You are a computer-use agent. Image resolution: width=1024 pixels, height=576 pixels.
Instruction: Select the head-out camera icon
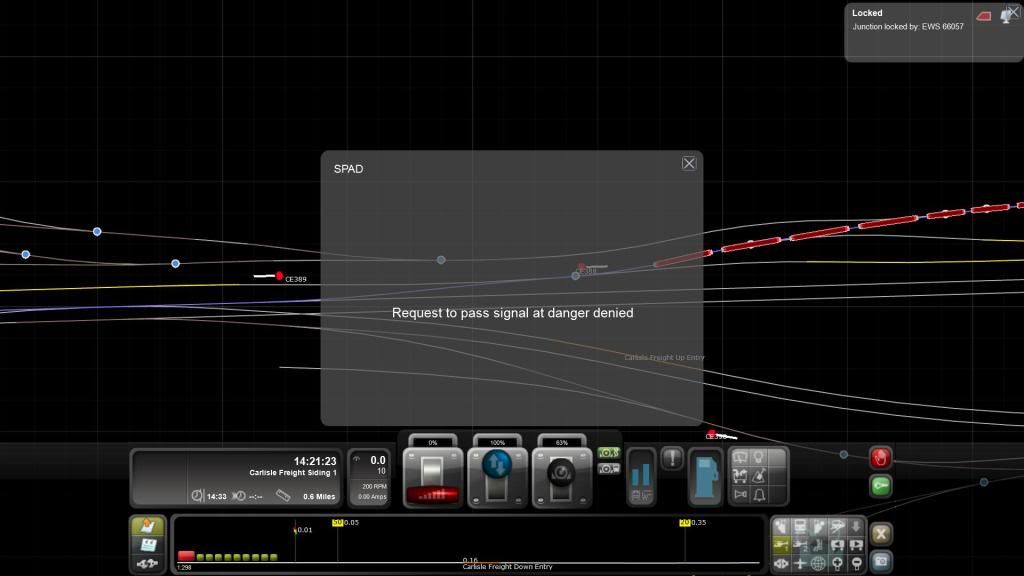click(x=818, y=526)
